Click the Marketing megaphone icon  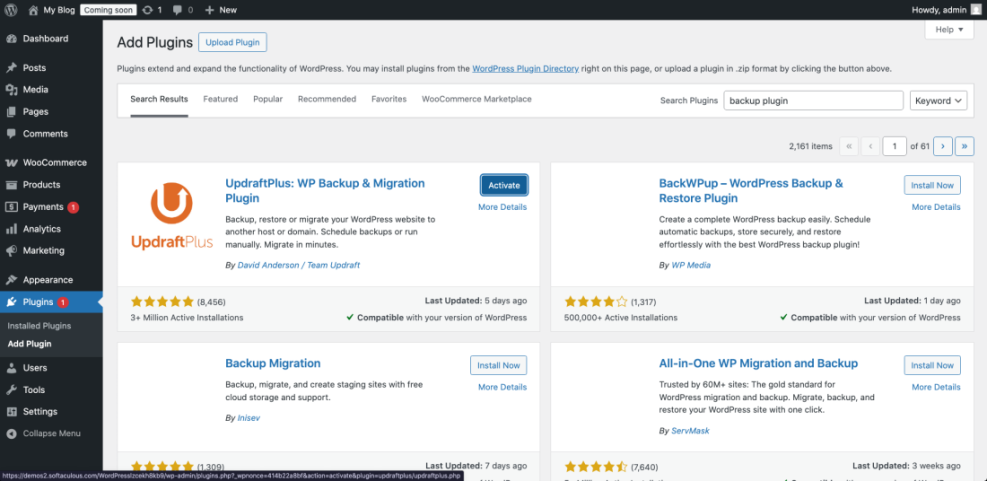[11, 251]
